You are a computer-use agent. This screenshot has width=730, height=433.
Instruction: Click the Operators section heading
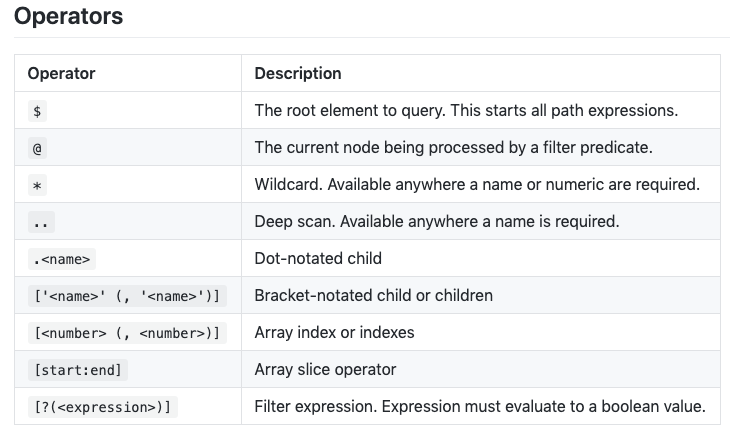[69, 17]
